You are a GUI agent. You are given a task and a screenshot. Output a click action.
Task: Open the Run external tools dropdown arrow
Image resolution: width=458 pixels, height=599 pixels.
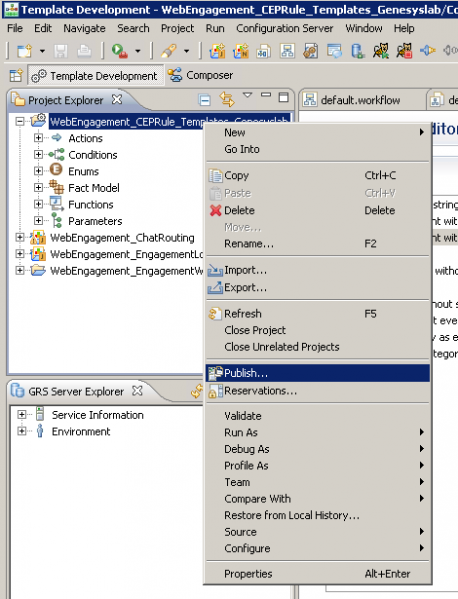tap(138, 51)
